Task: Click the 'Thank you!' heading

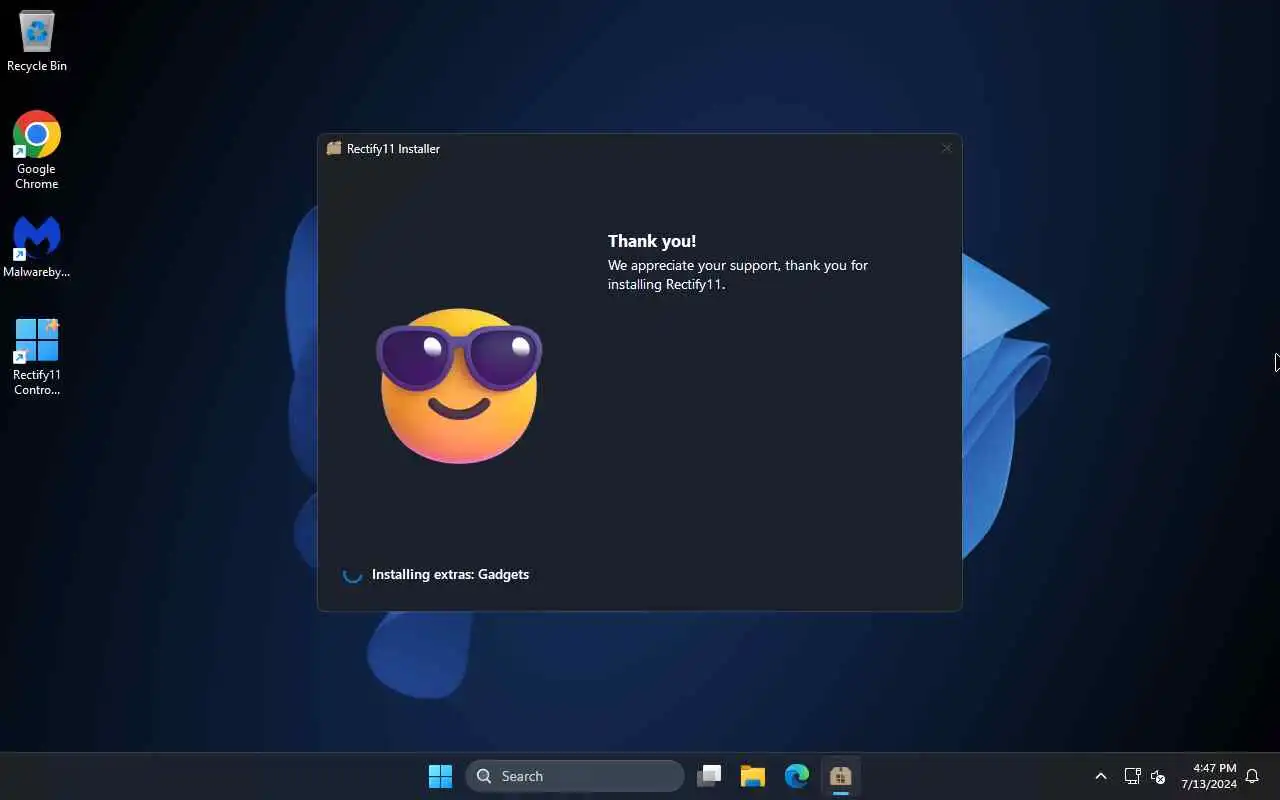Action: 652,241
